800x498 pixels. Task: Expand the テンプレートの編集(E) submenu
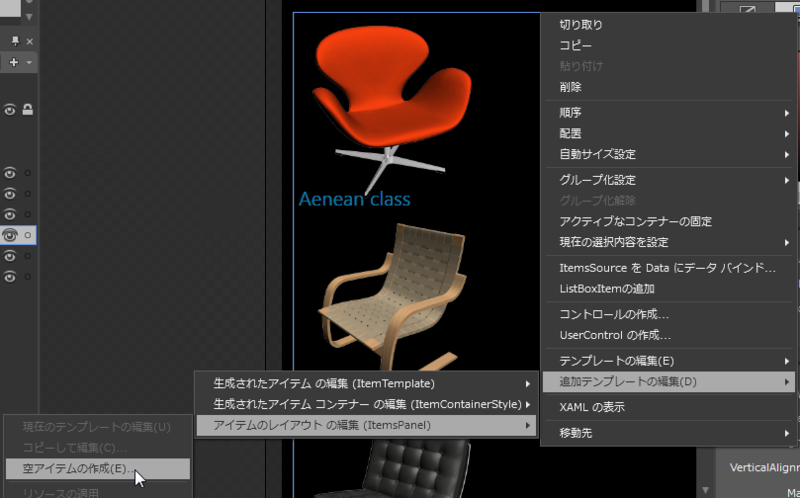[x=669, y=361]
